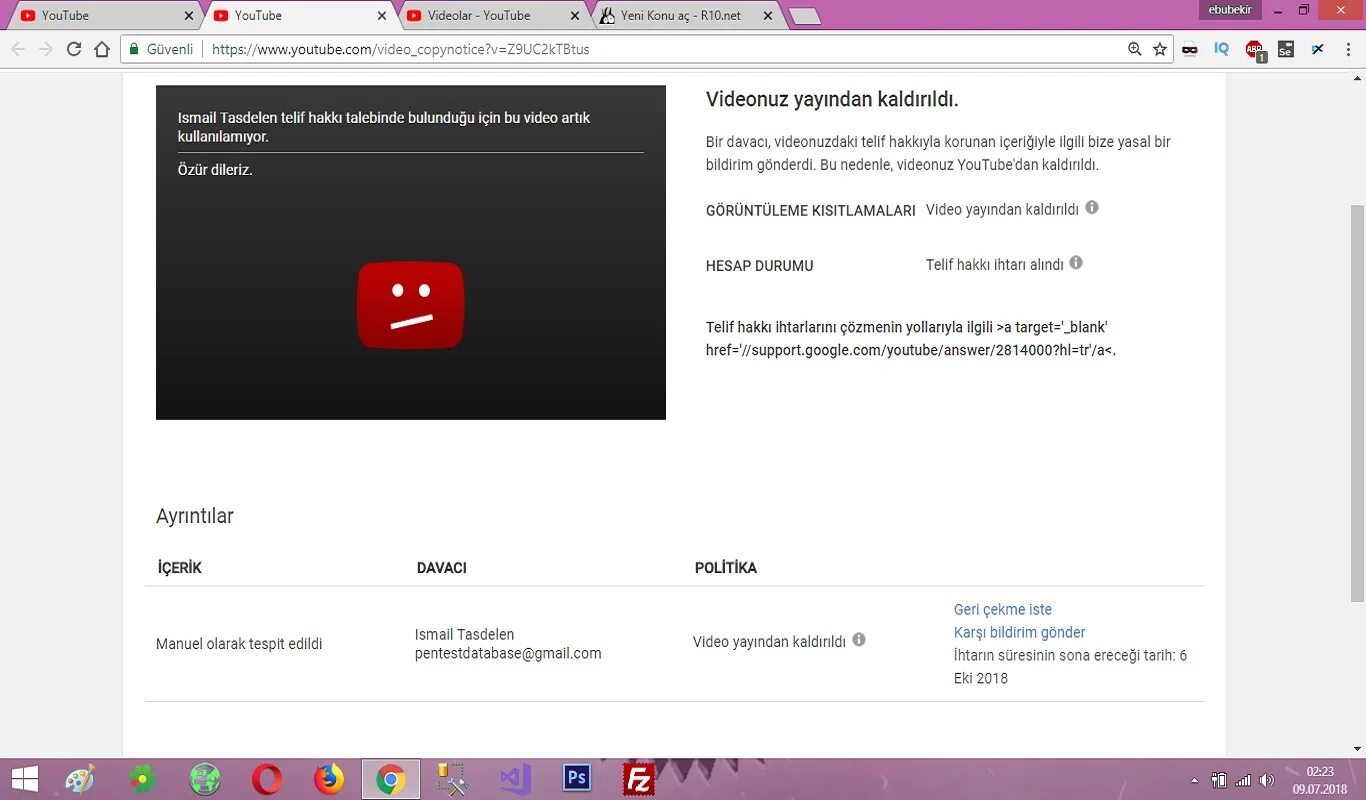Close the 'Videolar - YouTube' tab
The height and width of the screenshot is (800, 1366).
pos(574,16)
